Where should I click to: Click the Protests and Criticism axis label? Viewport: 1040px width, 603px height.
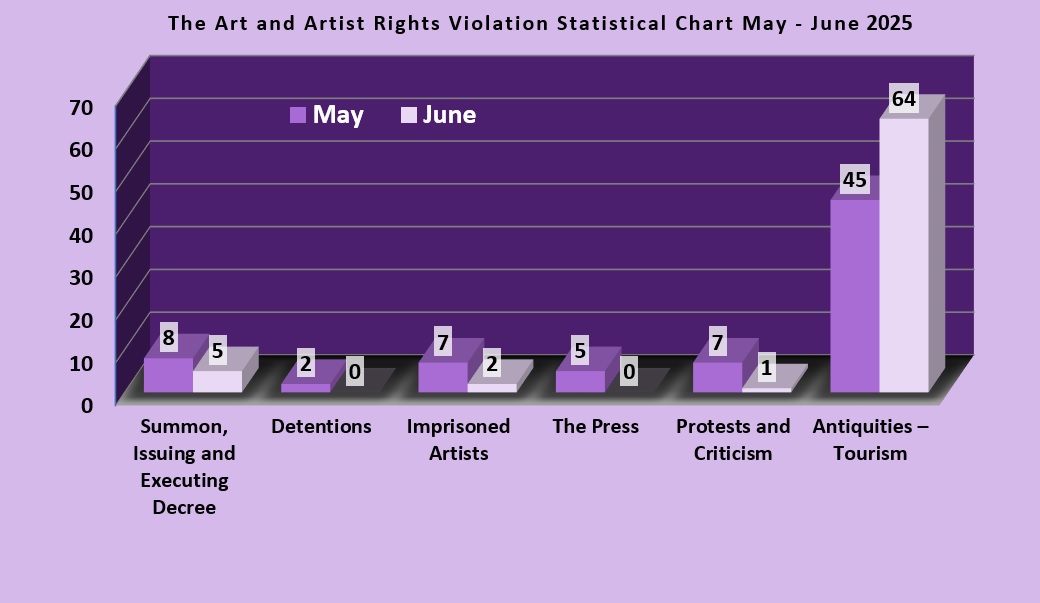click(x=733, y=440)
